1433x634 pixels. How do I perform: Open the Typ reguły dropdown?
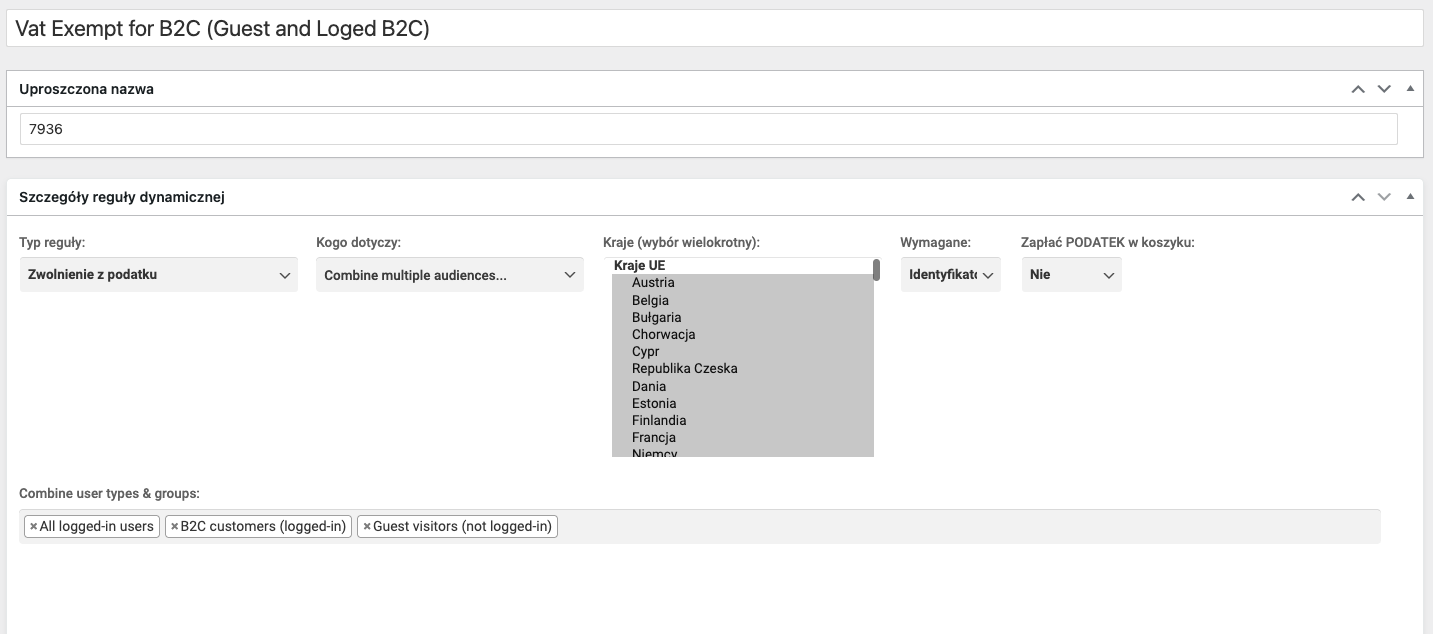[158, 275]
